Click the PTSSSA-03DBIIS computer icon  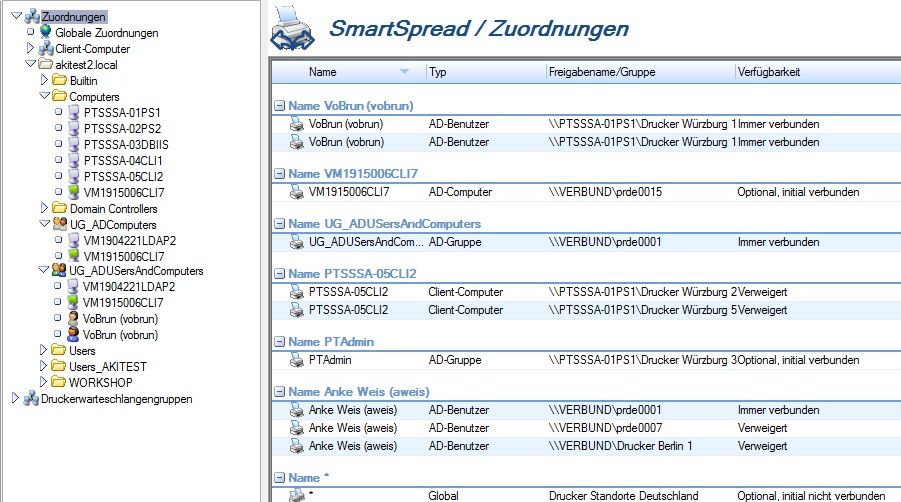74,144
